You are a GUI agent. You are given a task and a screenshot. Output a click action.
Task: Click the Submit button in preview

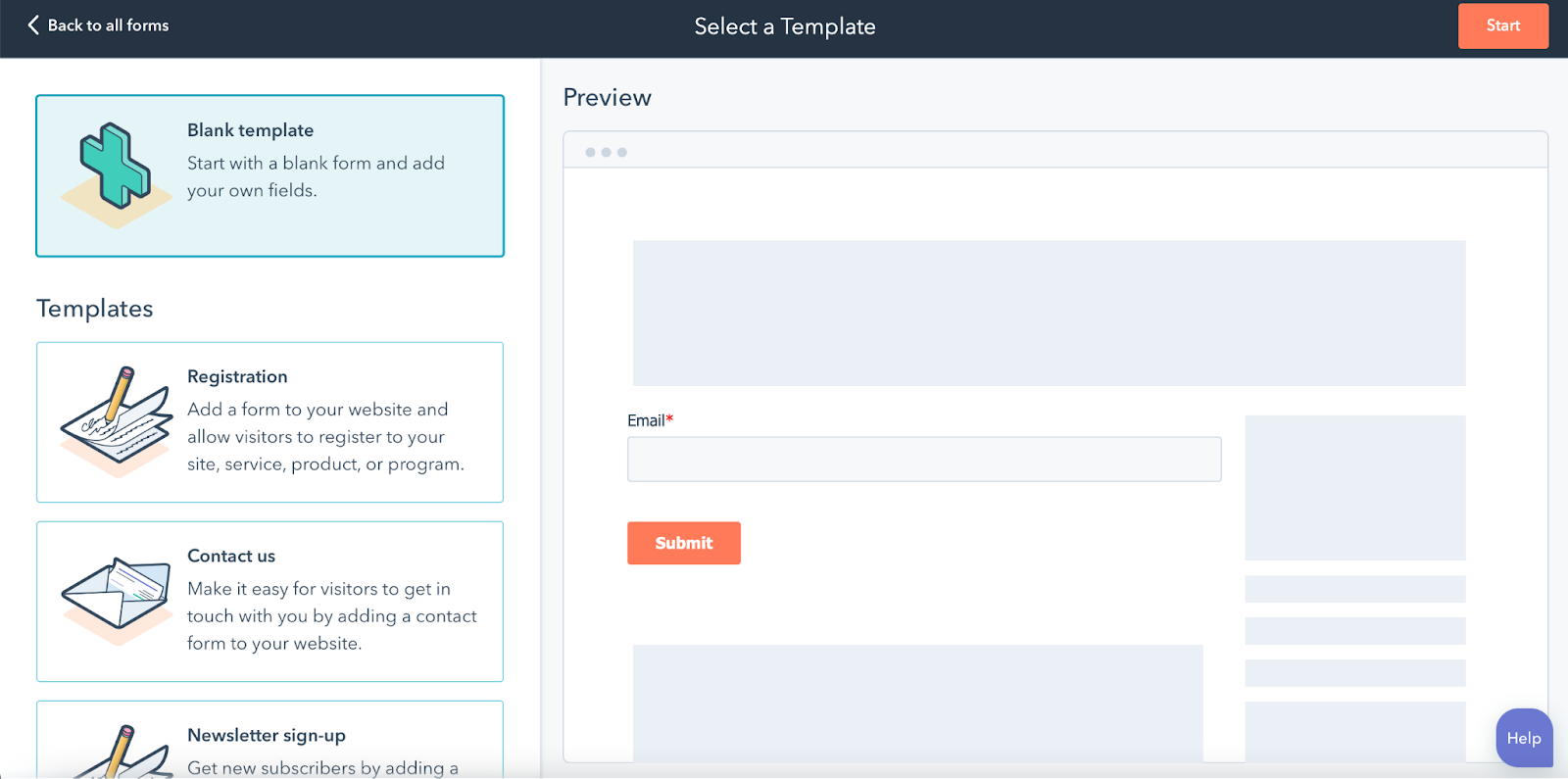pyautogui.click(x=683, y=543)
